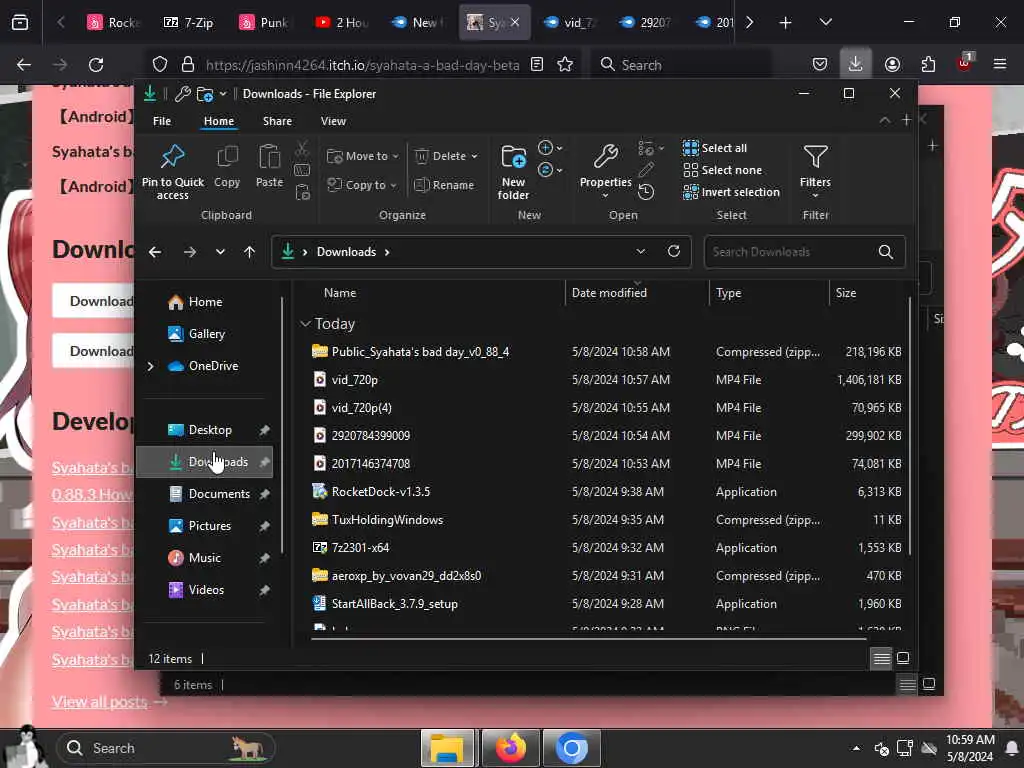Expand address bar history dropdown

(641, 251)
